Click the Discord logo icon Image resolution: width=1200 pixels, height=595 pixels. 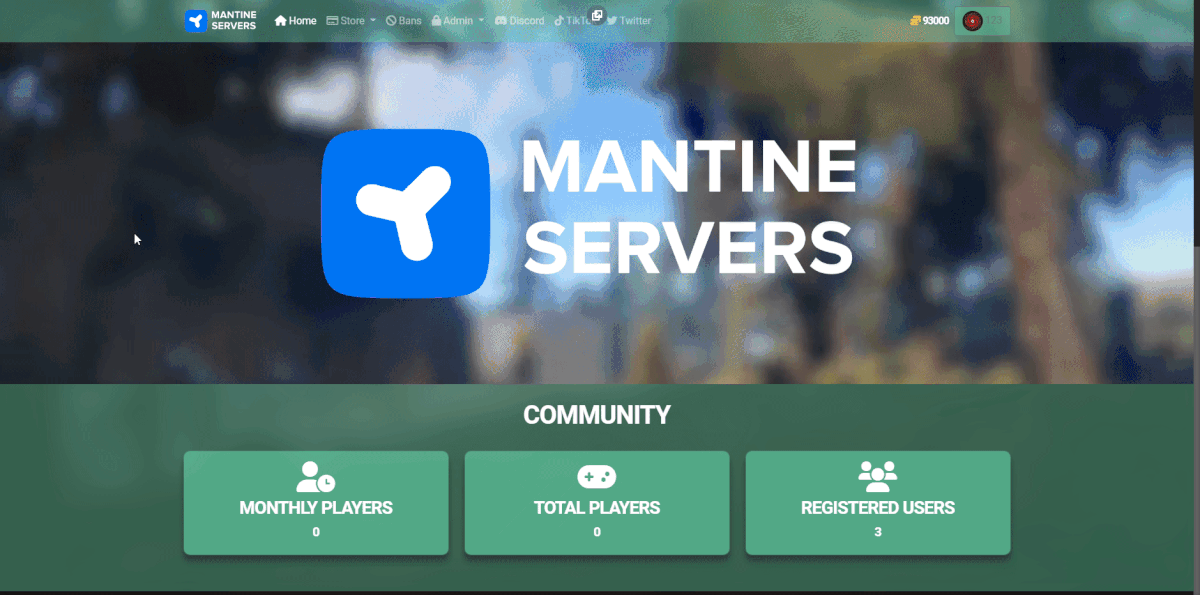point(500,20)
